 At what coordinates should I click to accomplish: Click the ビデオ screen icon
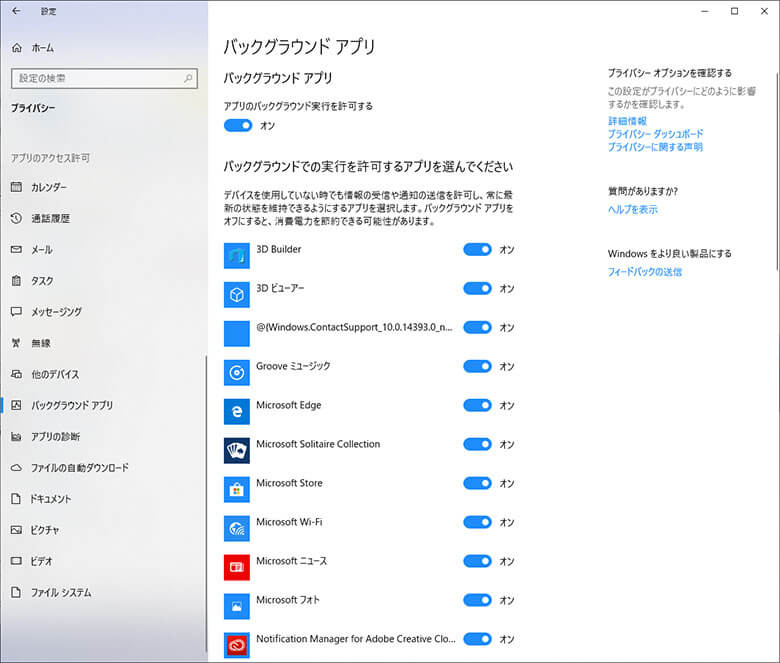(16, 561)
